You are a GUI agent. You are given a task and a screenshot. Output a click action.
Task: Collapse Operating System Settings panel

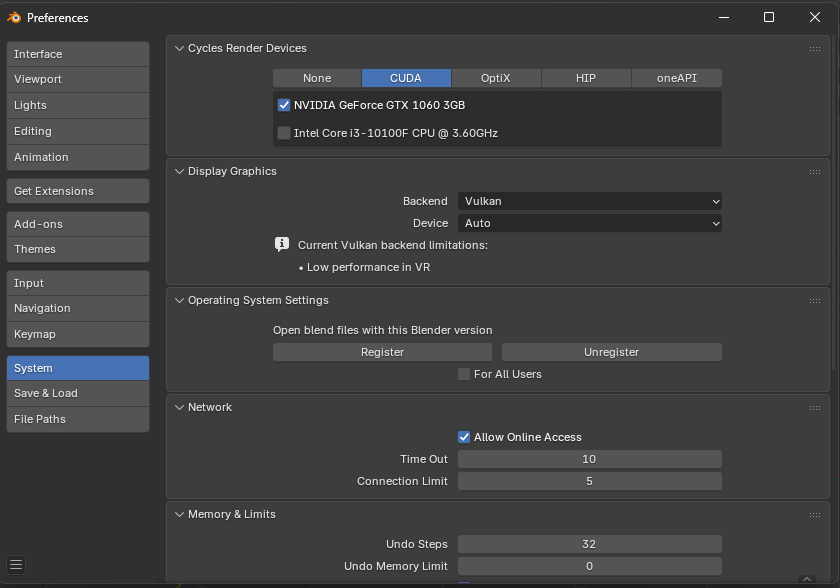tap(179, 300)
